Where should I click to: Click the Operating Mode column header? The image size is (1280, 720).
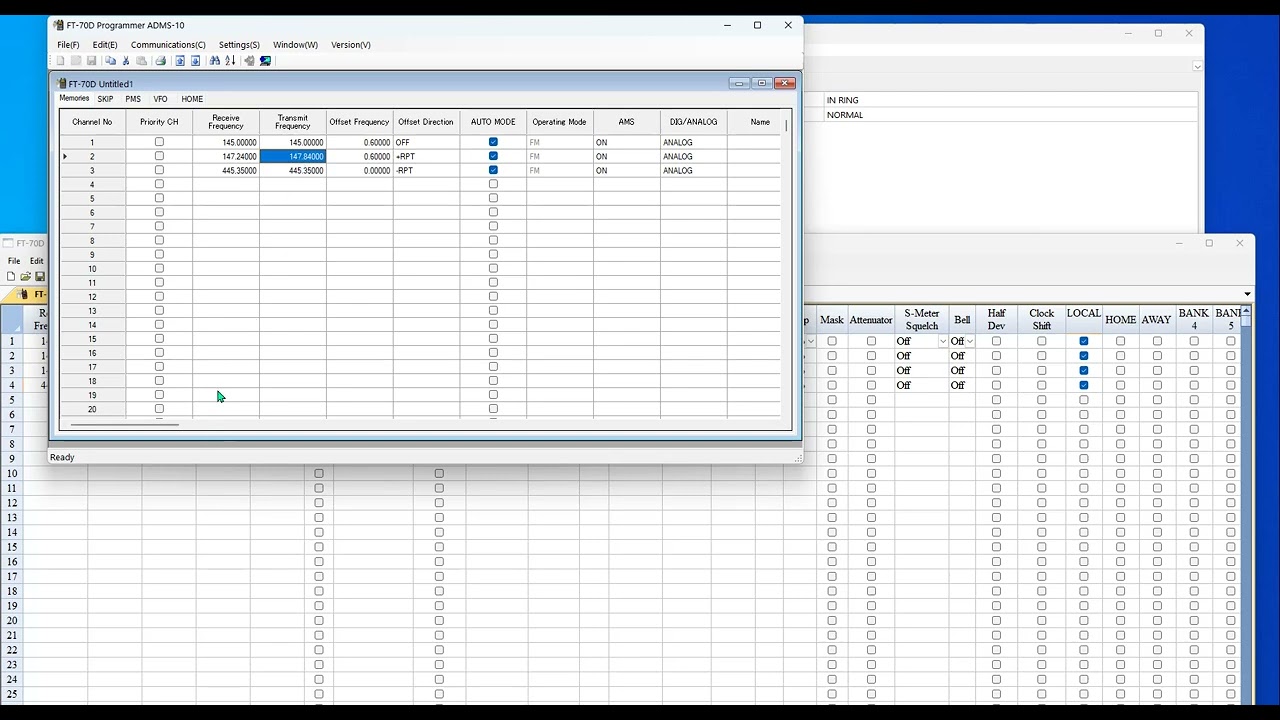[x=559, y=122]
